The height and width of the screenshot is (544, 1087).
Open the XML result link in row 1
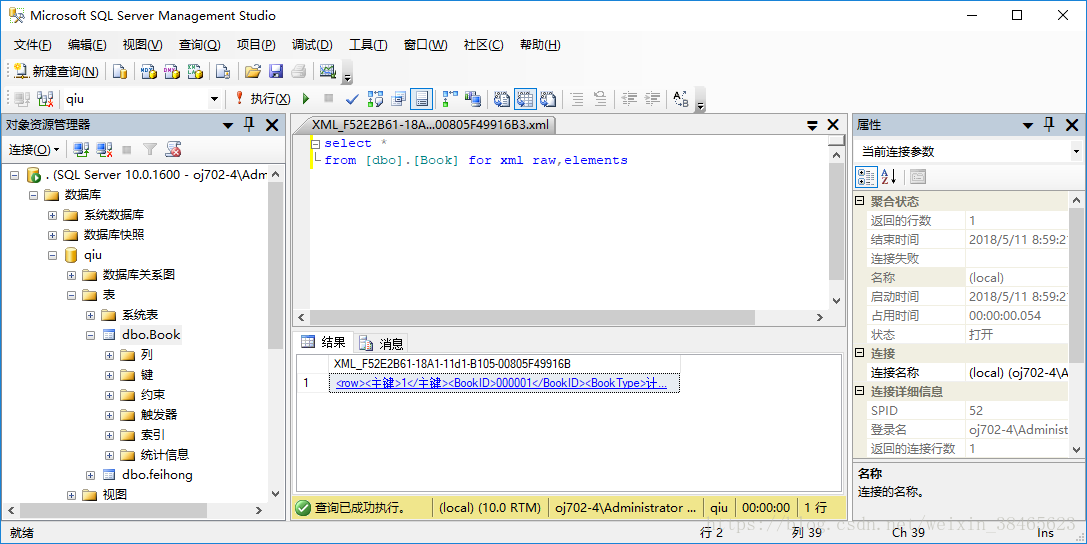[x=501, y=383]
